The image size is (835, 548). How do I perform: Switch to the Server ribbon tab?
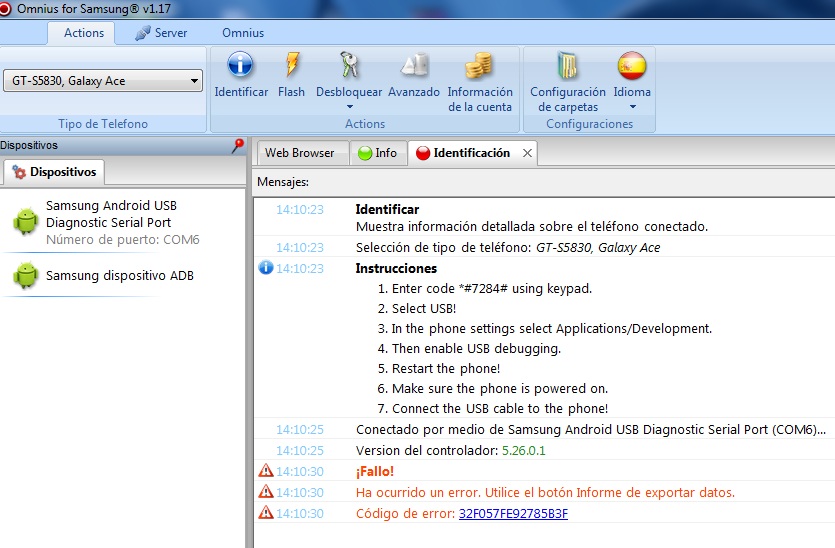click(161, 33)
